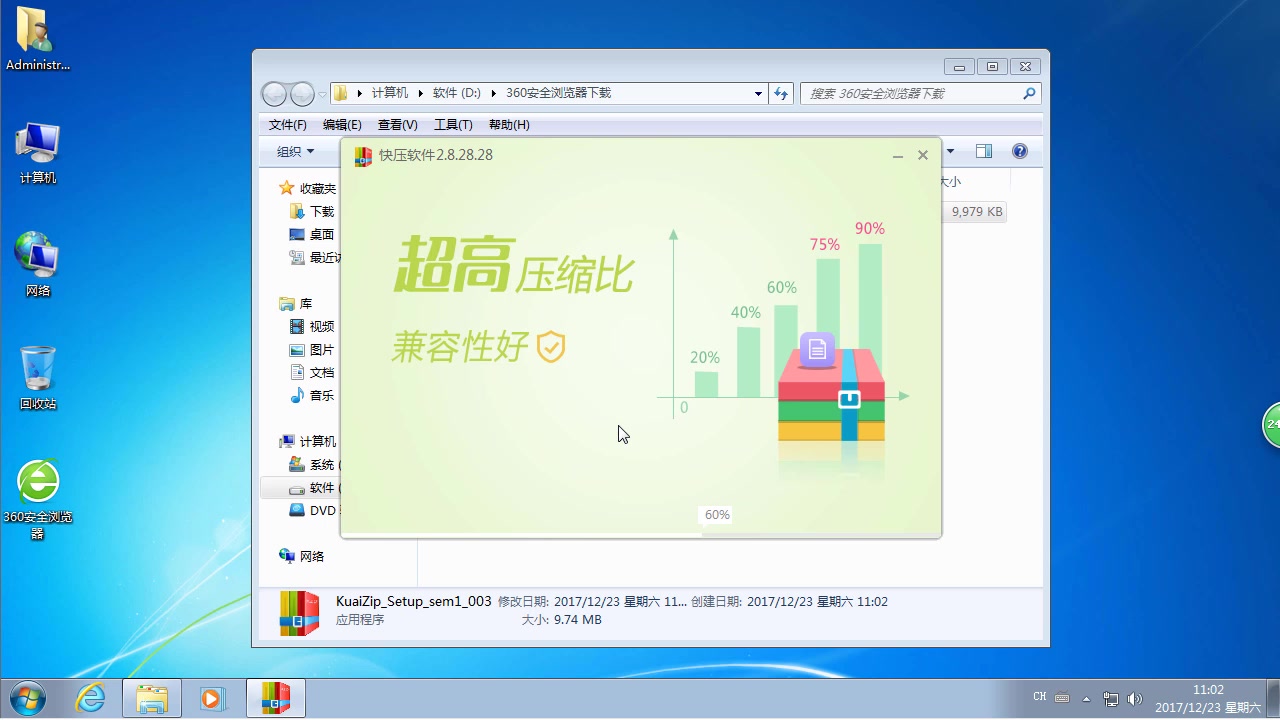The width and height of the screenshot is (1280, 720).
Task: Open the recent locations dropdown arrow
Action: [322, 94]
